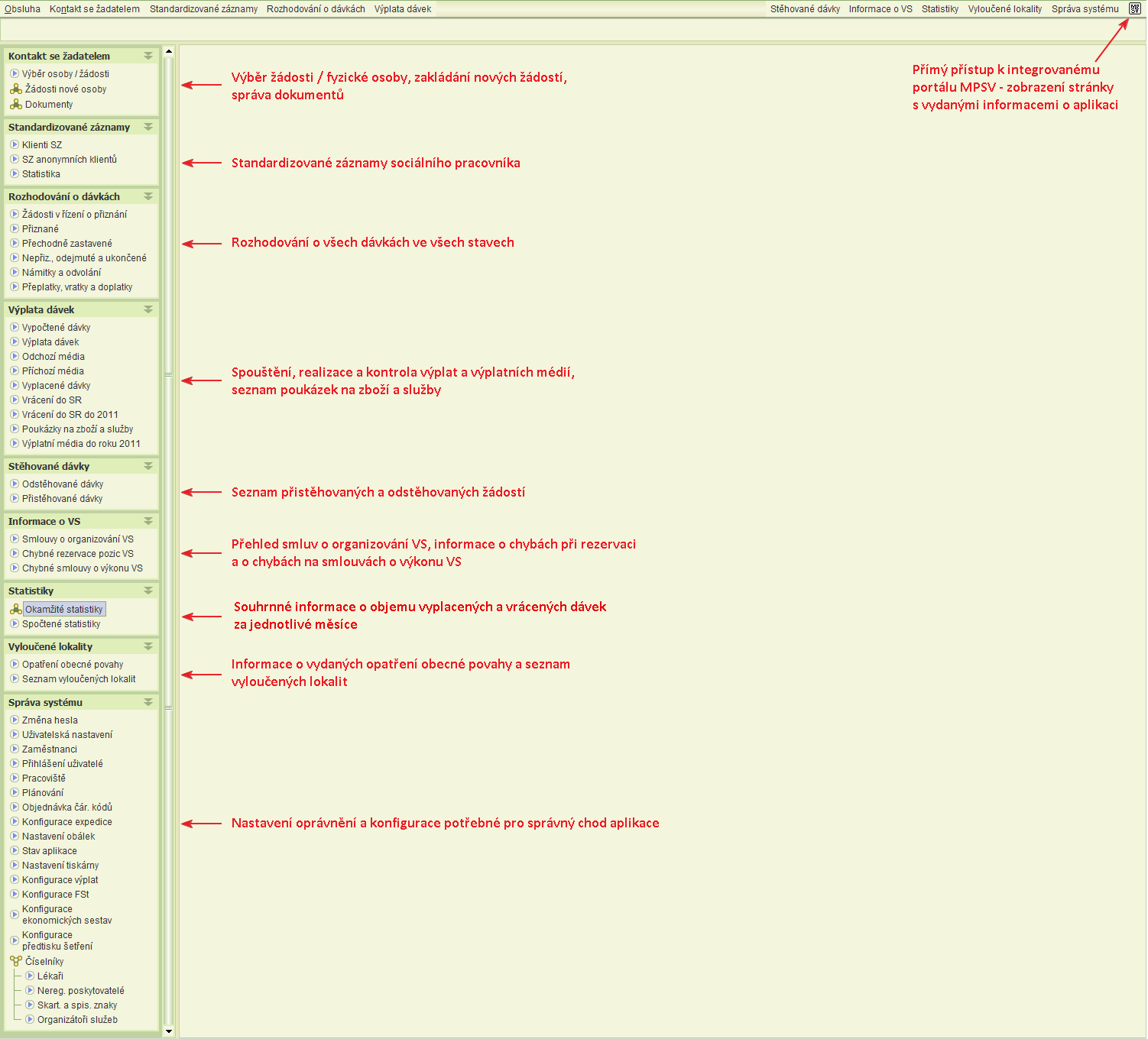Click the icon next to Dokumenty
The height and width of the screenshot is (1039, 1148).
pyautogui.click(x=15, y=105)
